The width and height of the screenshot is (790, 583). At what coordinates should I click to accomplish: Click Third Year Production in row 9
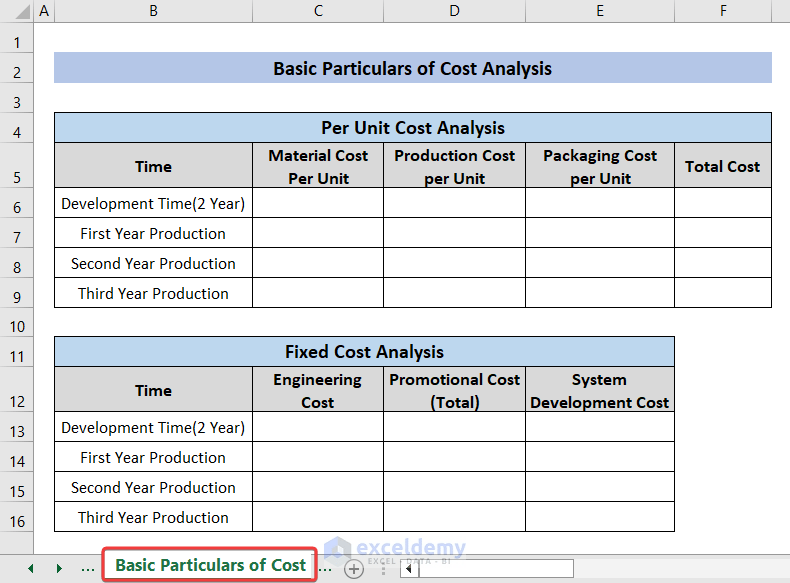click(153, 293)
